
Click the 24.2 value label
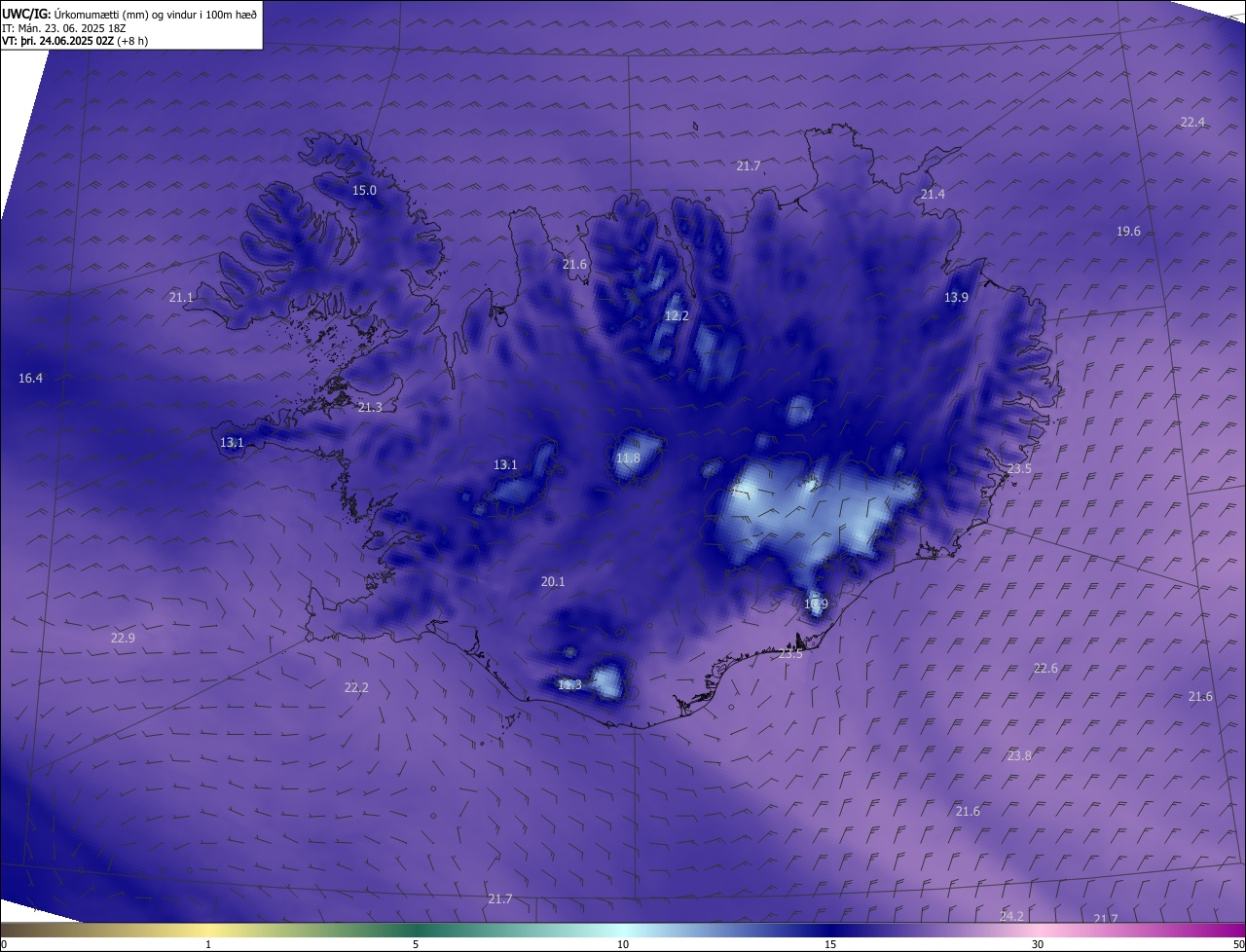(1011, 916)
